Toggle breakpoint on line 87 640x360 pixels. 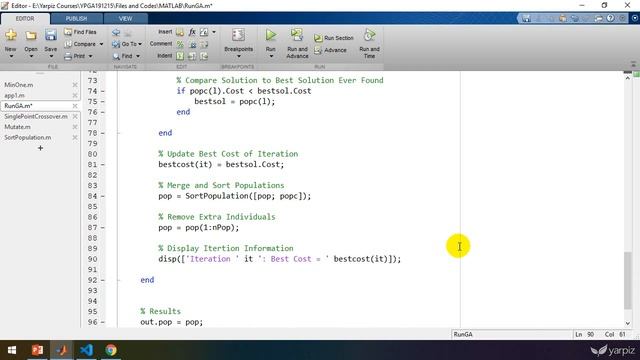[x=103, y=227]
